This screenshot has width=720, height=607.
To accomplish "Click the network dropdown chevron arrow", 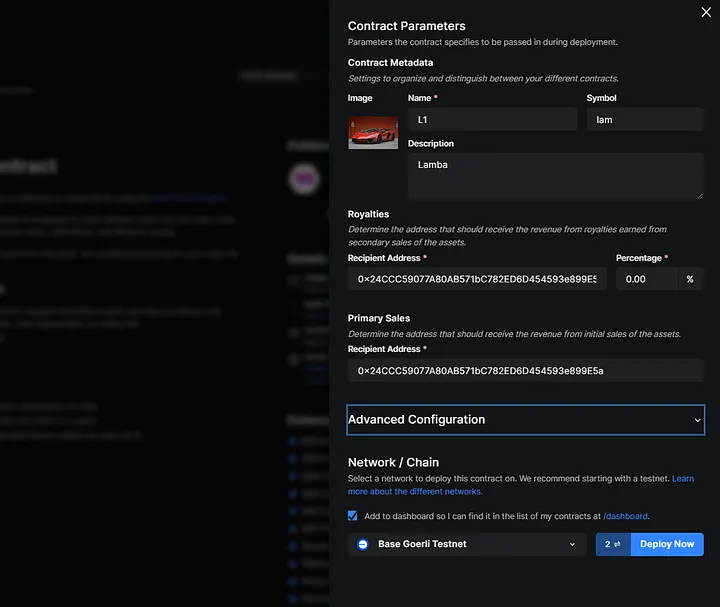I will click(573, 544).
